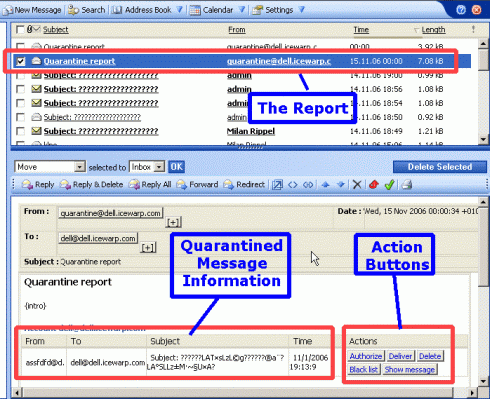Click the help question mark icon
This screenshot has height=399, width=490.
tap(461, 10)
